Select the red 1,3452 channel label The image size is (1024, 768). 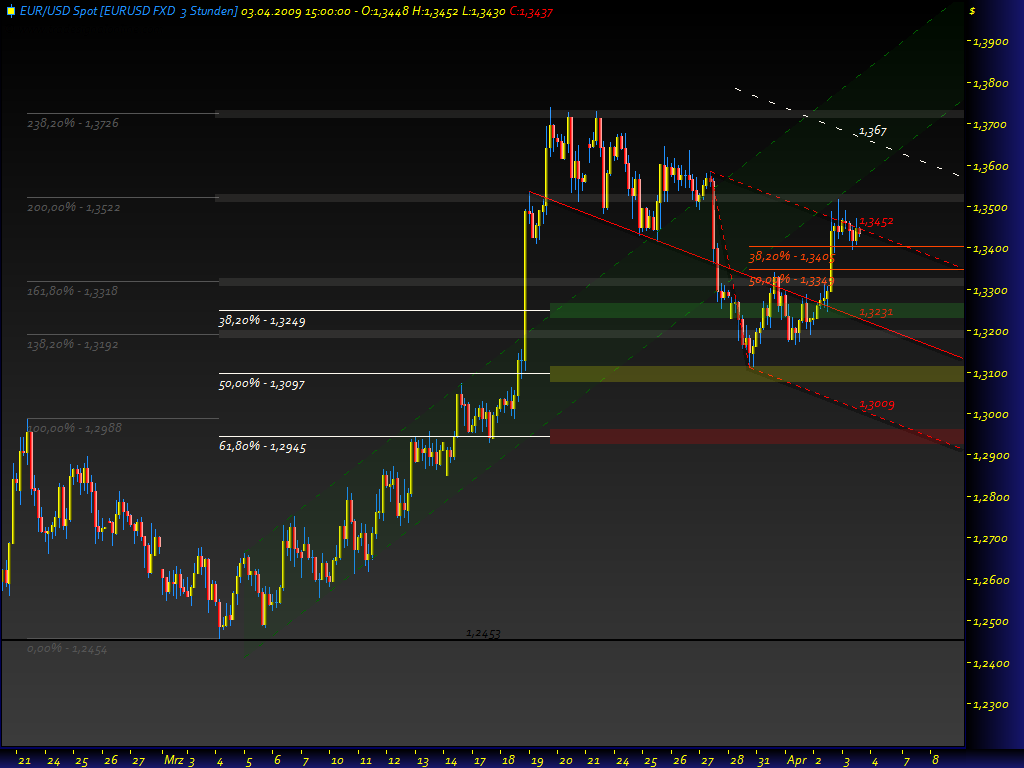[x=876, y=221]
